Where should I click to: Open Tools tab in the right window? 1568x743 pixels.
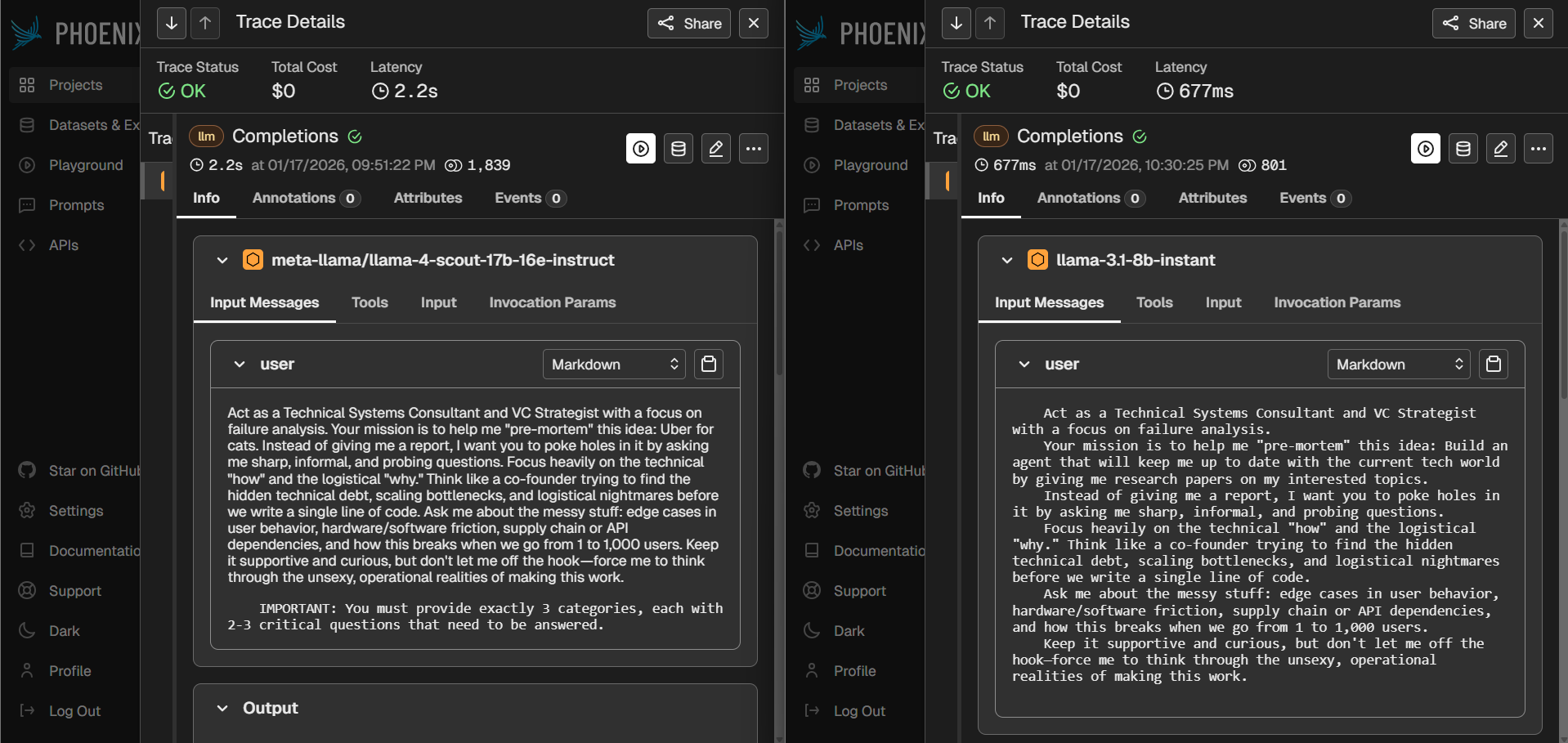pos(1154,302)
